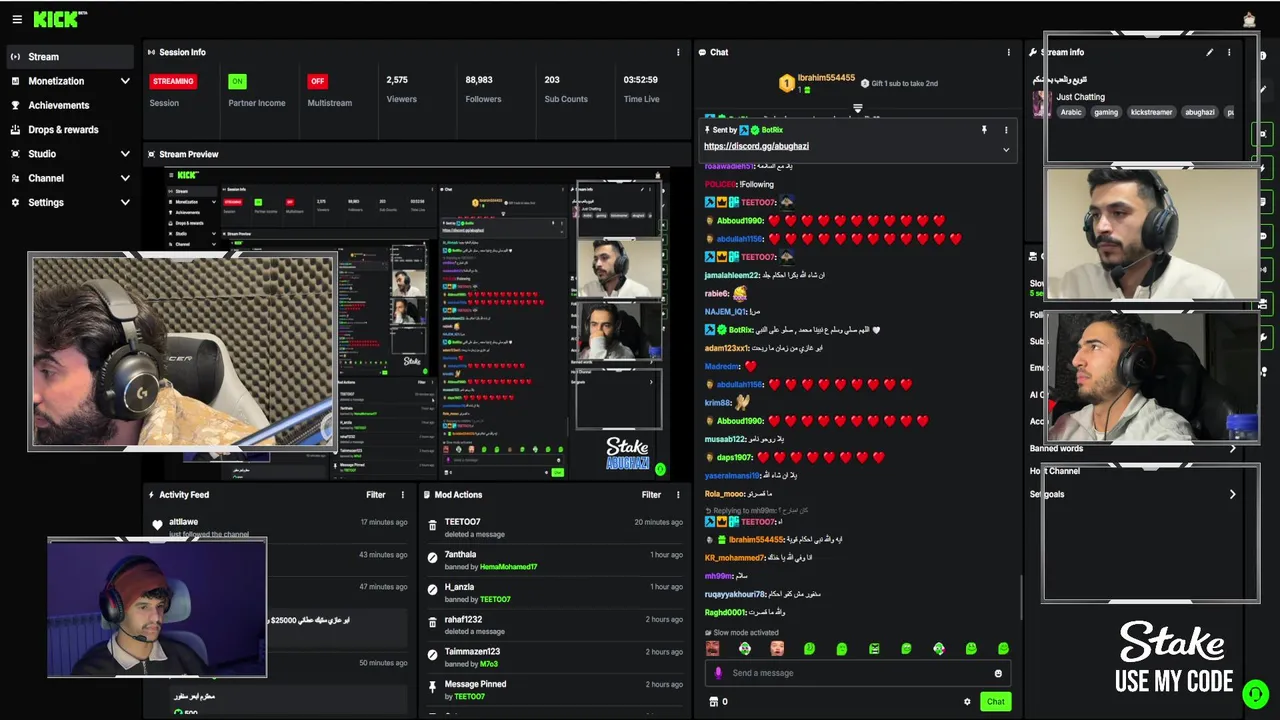The height and width of the screenshot is (720, 1280).
Task: Select the abughazi stream tag
Action: [1199, 113]
